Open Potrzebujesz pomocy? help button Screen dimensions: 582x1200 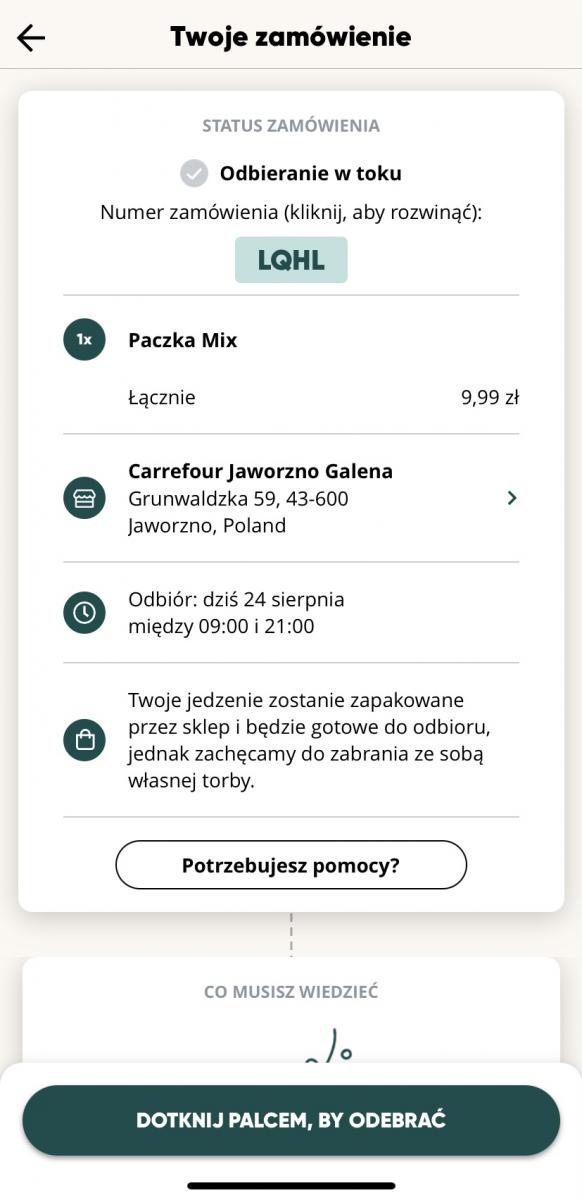(x=291, y=865)
